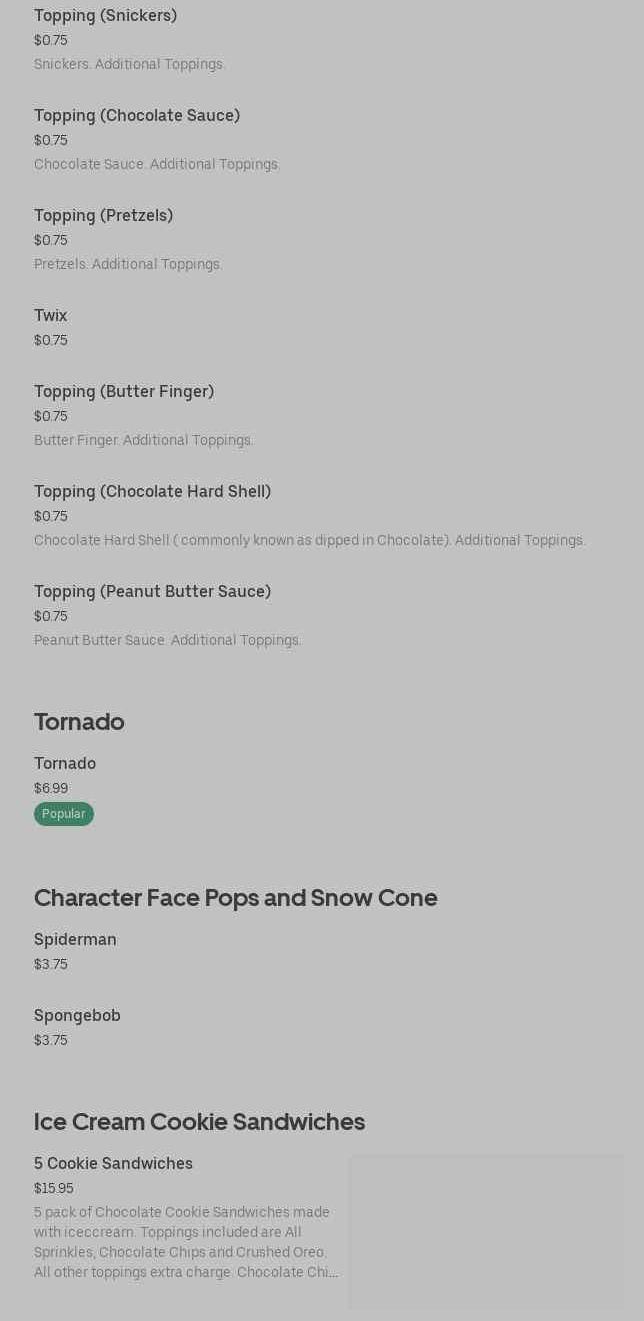Select the Topping (Snickers) menu item
This screenshot has width=644, height=1321.
105,16
